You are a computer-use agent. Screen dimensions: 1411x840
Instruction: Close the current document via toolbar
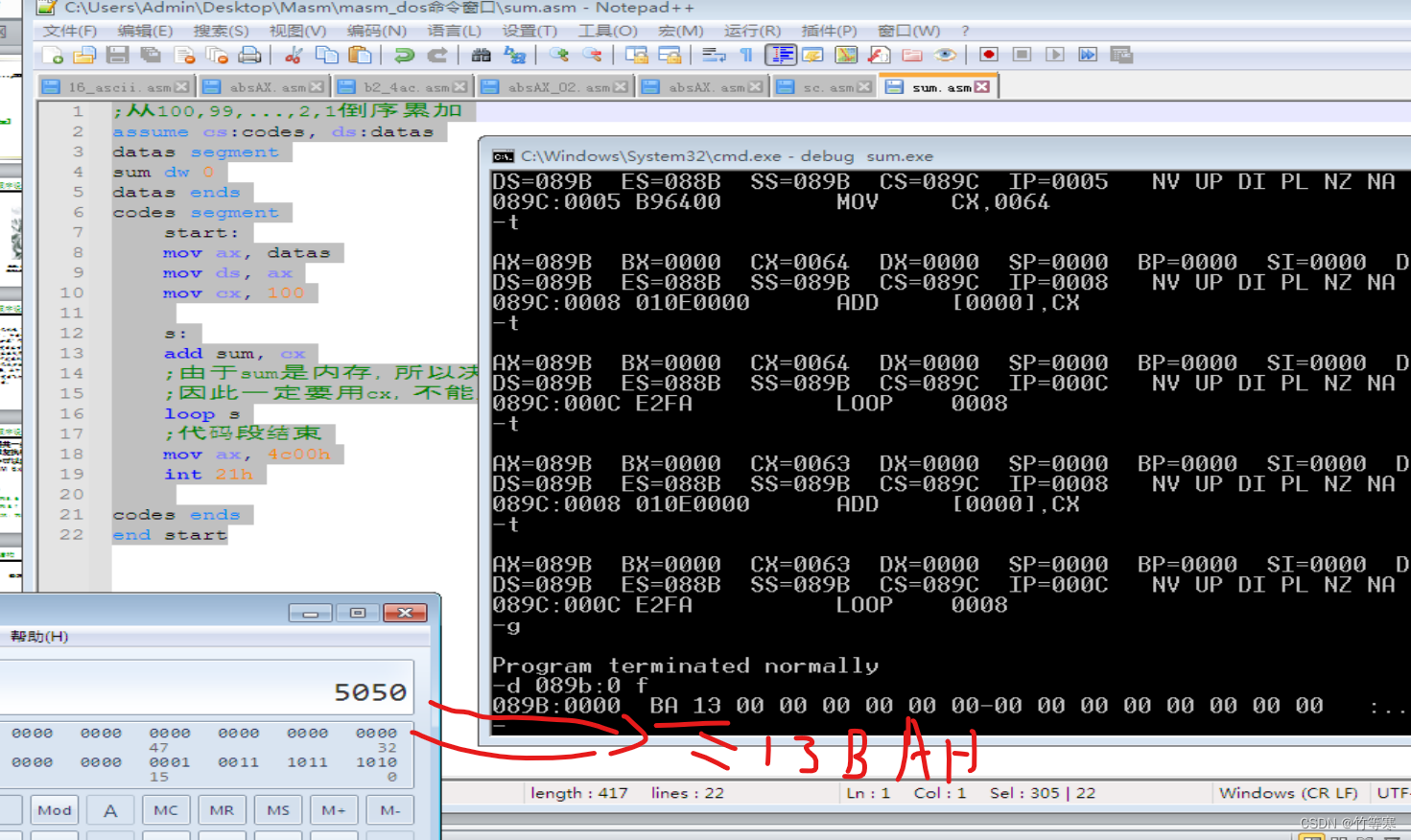184,55
